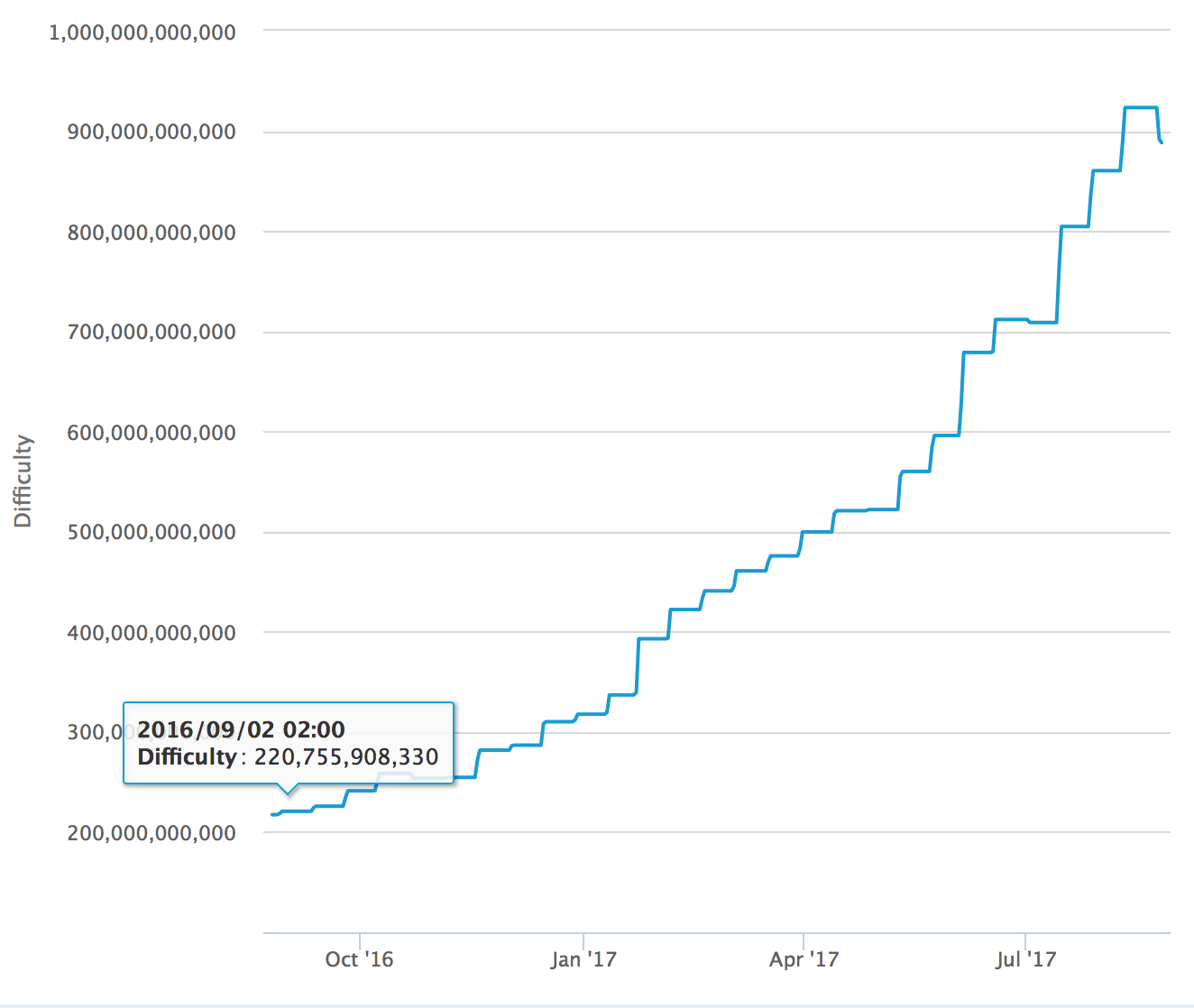Click the 1,000,000,000,000 y-axis label
The height and width of the screenshot is (1008, 1194).
click(x=142, y=32)
